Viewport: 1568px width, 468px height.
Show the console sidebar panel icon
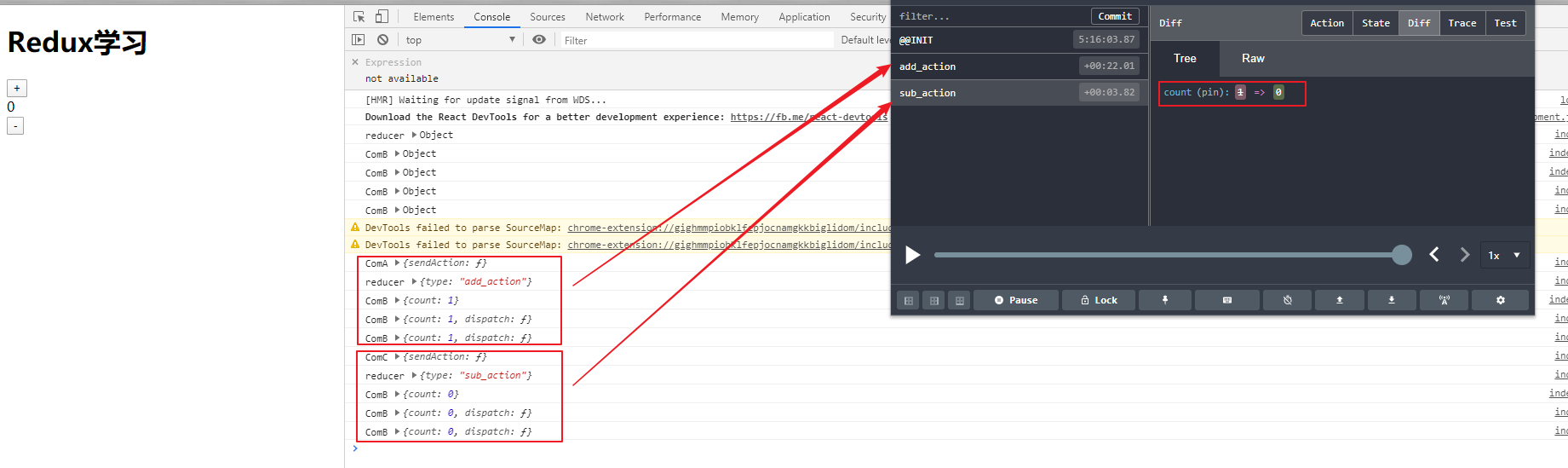point(359,39)
